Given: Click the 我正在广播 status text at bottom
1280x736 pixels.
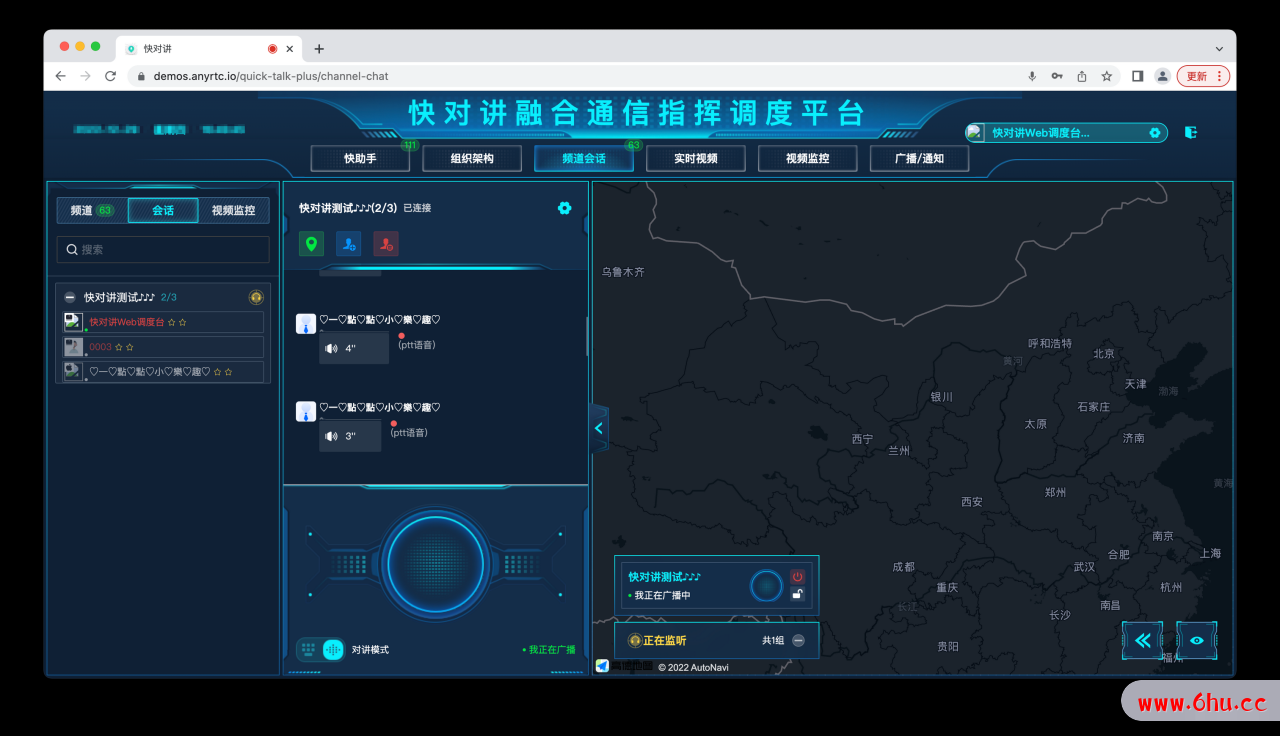Looking at the screenshot, I should click(549, 650).
